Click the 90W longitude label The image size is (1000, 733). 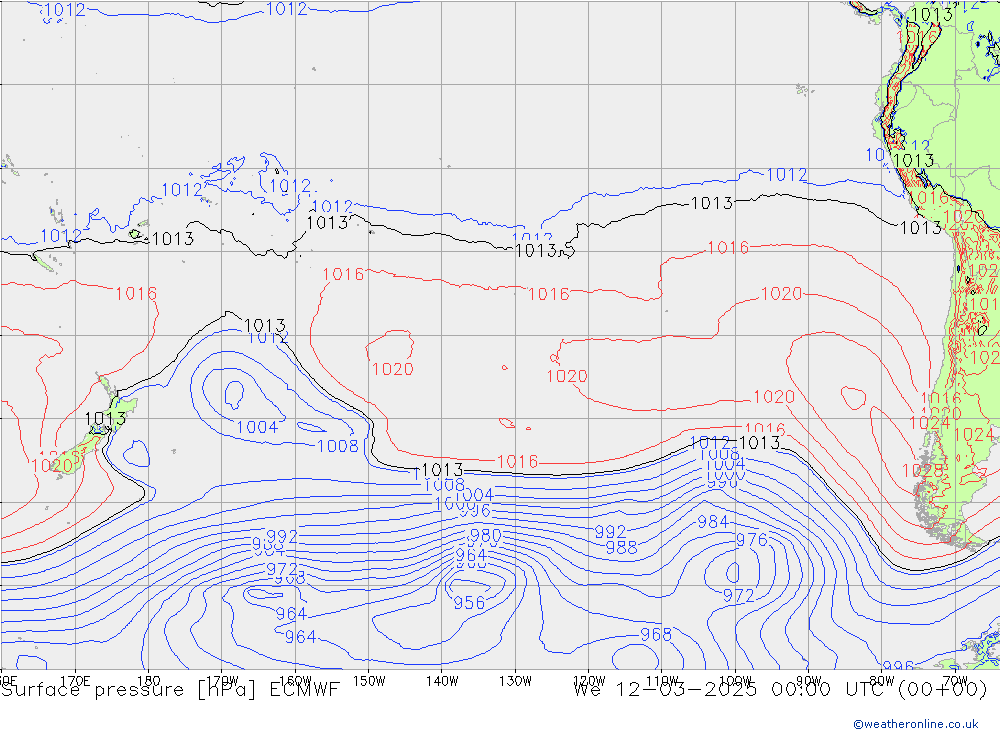[809, 681]
